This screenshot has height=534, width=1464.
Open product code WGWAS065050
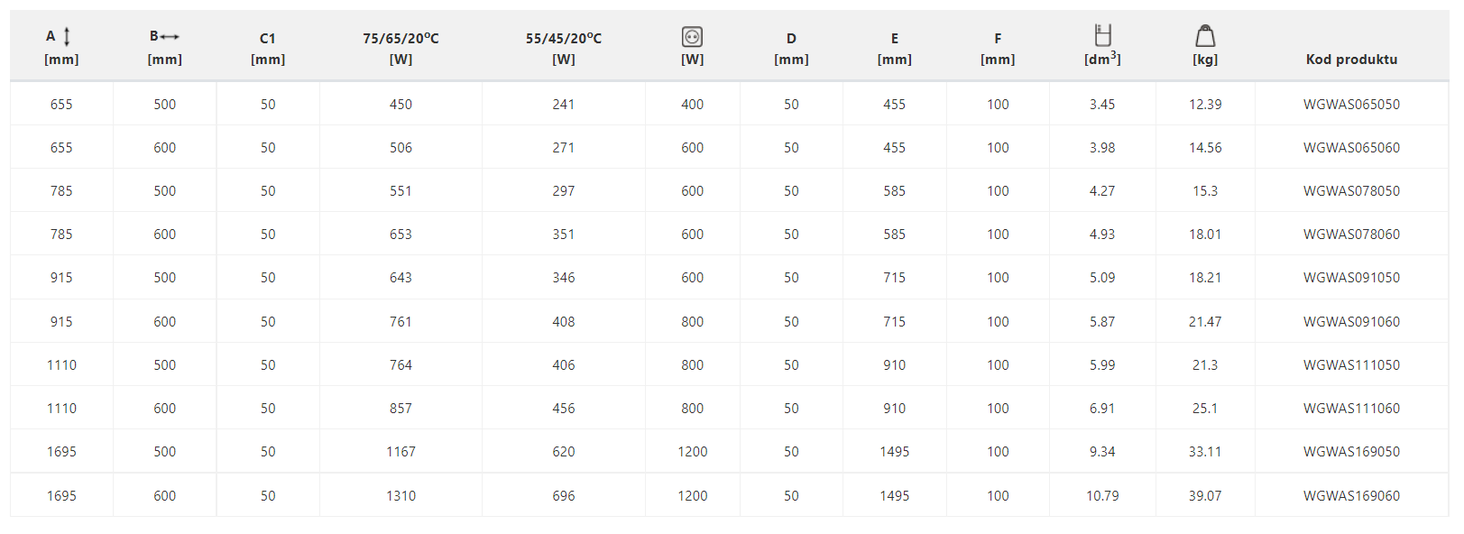click(x=1351, y=104)
